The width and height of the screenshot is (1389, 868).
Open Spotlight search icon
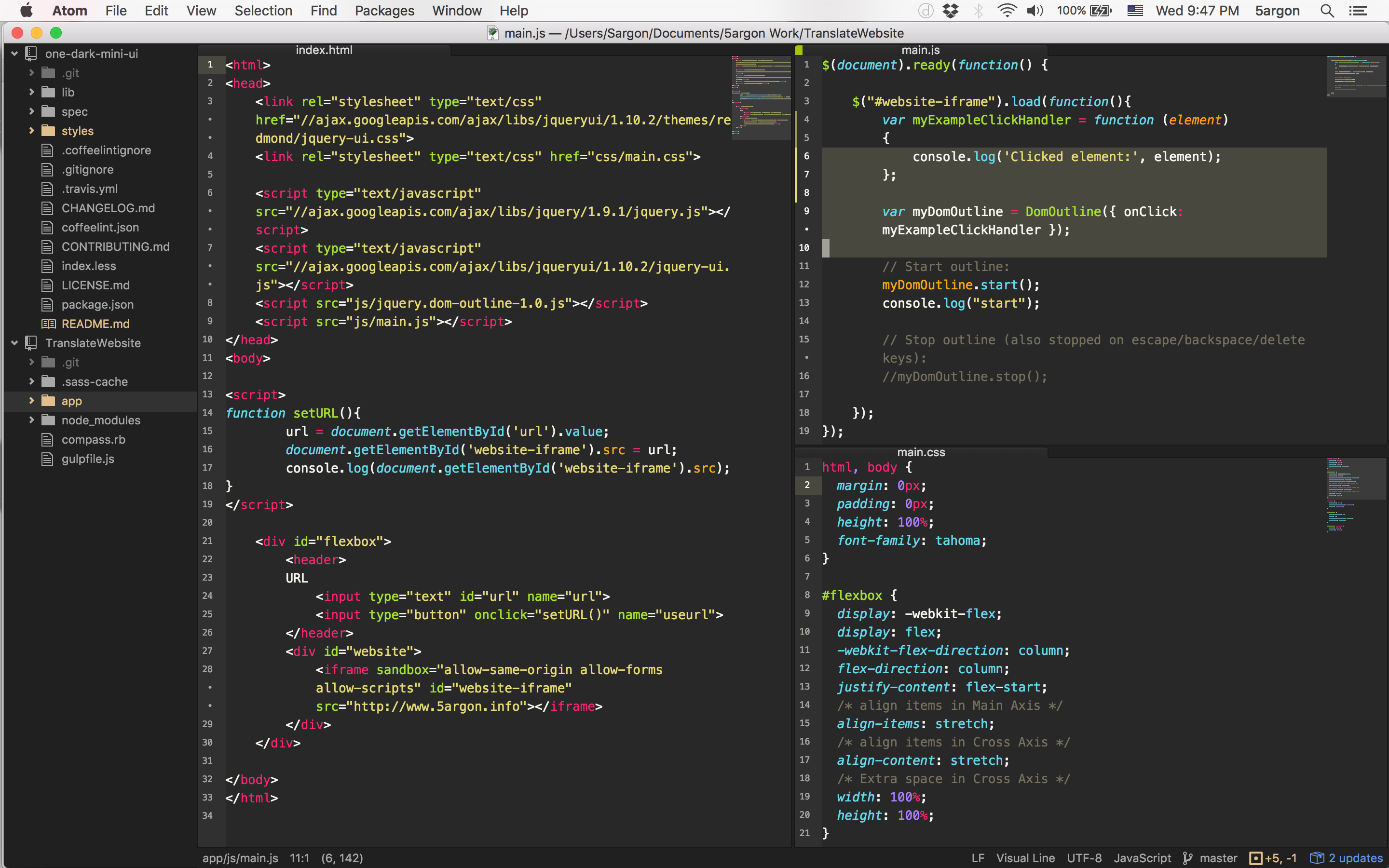1327,11
